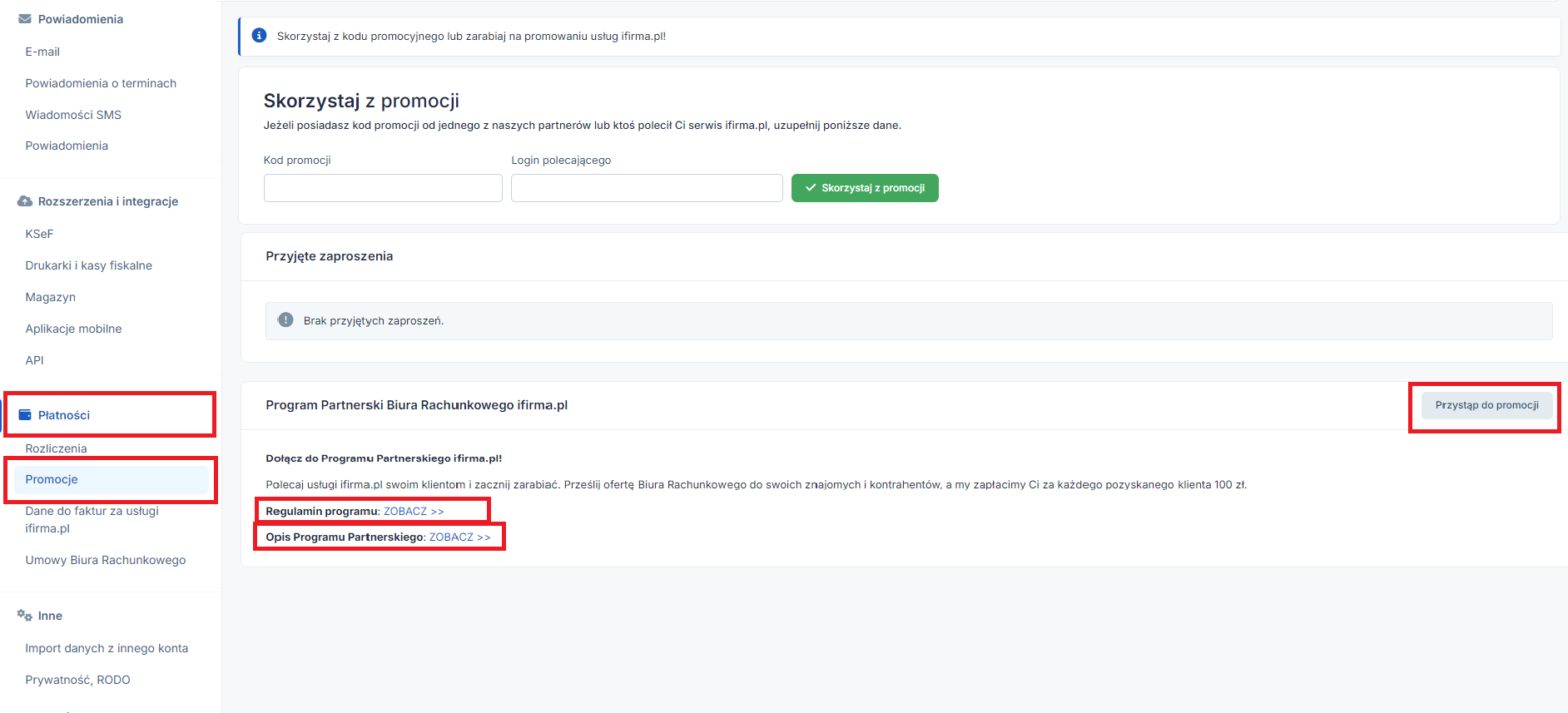The height and width of the screenshot is (713, 1568).
Task: Open the Magazyn settings
Action: pos(50,297)
